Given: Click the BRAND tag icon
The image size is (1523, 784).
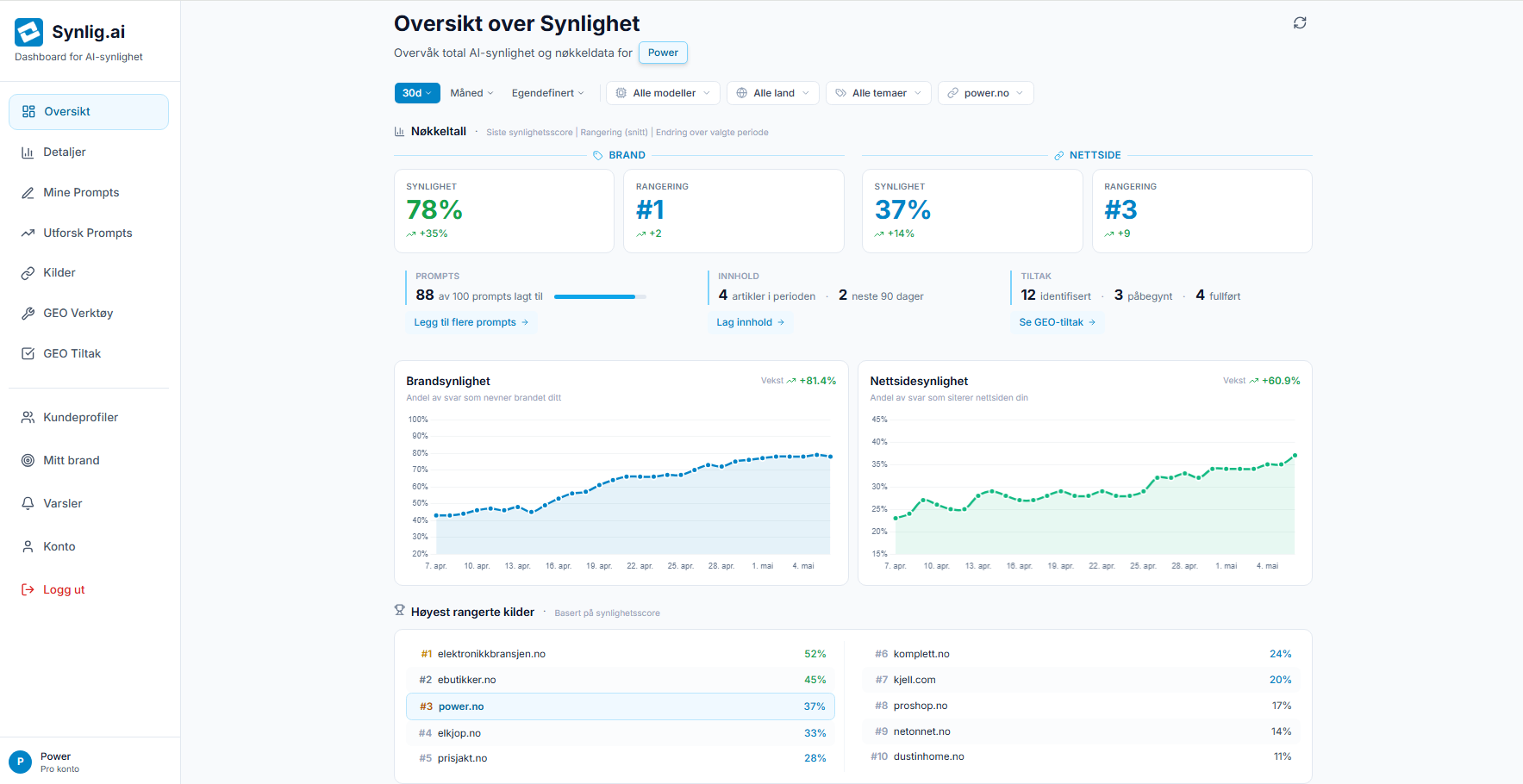Looking at the screenshot, I should (598, 156).
